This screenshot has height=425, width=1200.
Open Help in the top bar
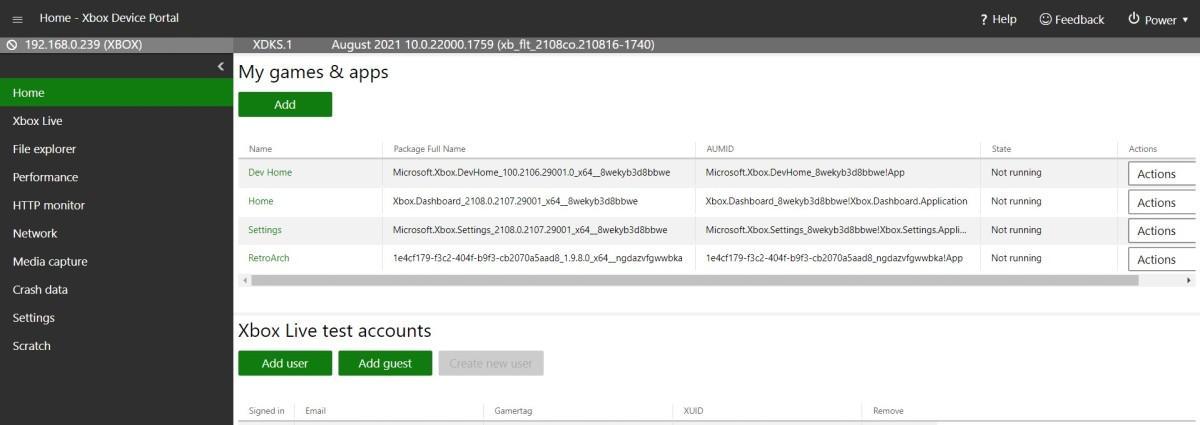pos(998,19)
